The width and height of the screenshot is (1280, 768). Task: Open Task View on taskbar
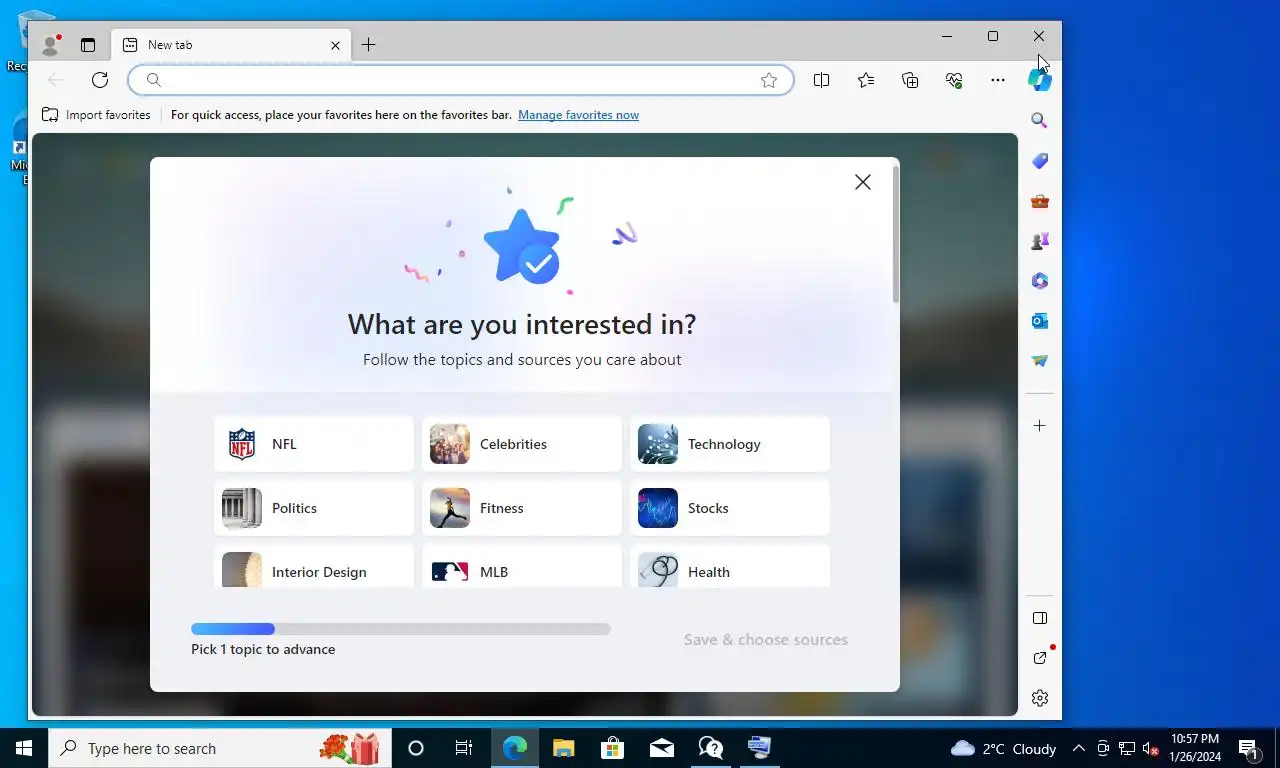[x=464, y=748]
